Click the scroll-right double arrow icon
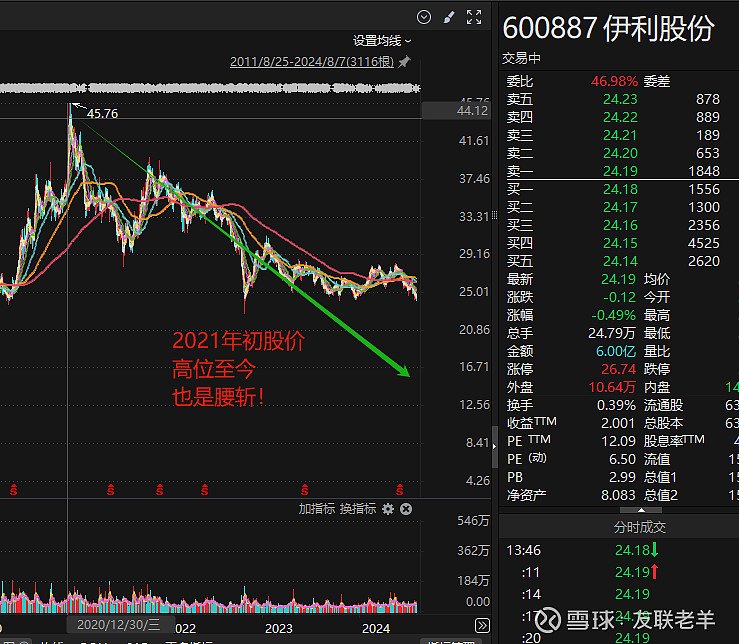 (x=482, y=626)
